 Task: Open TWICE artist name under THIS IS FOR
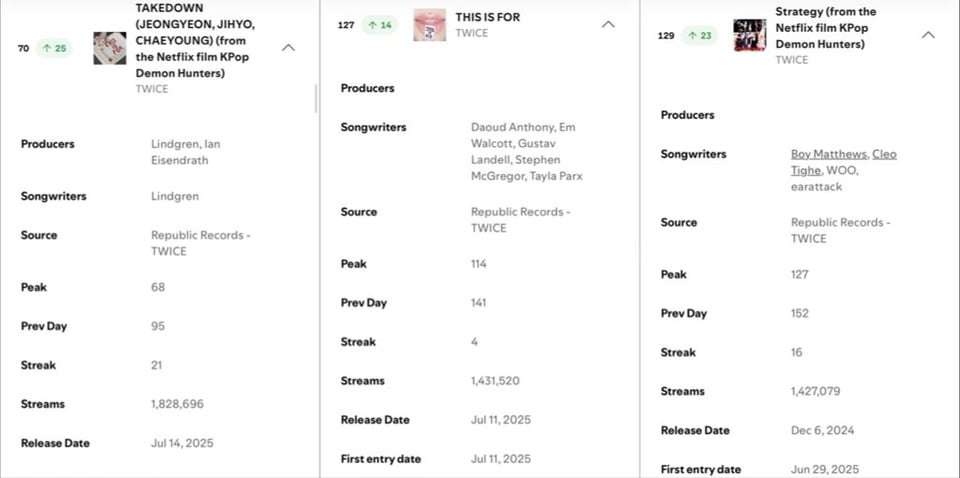[471, 33]
